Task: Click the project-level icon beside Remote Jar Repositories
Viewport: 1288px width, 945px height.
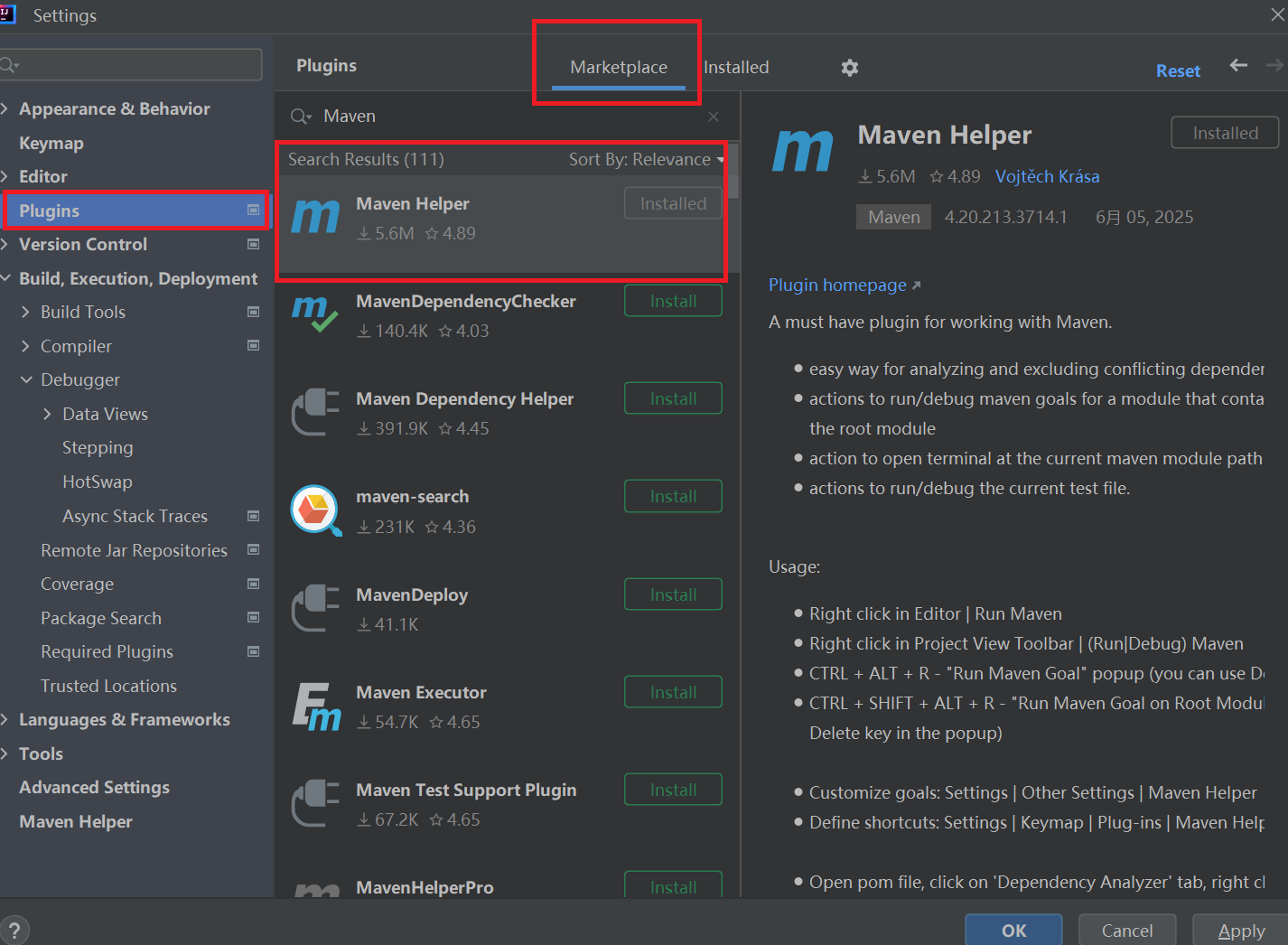Action: coord(254,549)
